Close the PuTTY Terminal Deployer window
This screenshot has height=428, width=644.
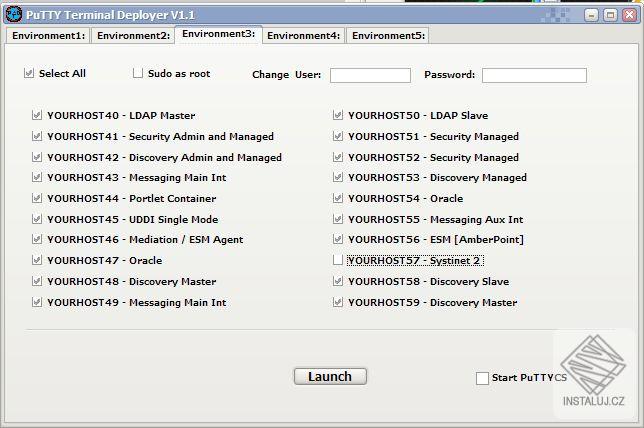[628, 14]
